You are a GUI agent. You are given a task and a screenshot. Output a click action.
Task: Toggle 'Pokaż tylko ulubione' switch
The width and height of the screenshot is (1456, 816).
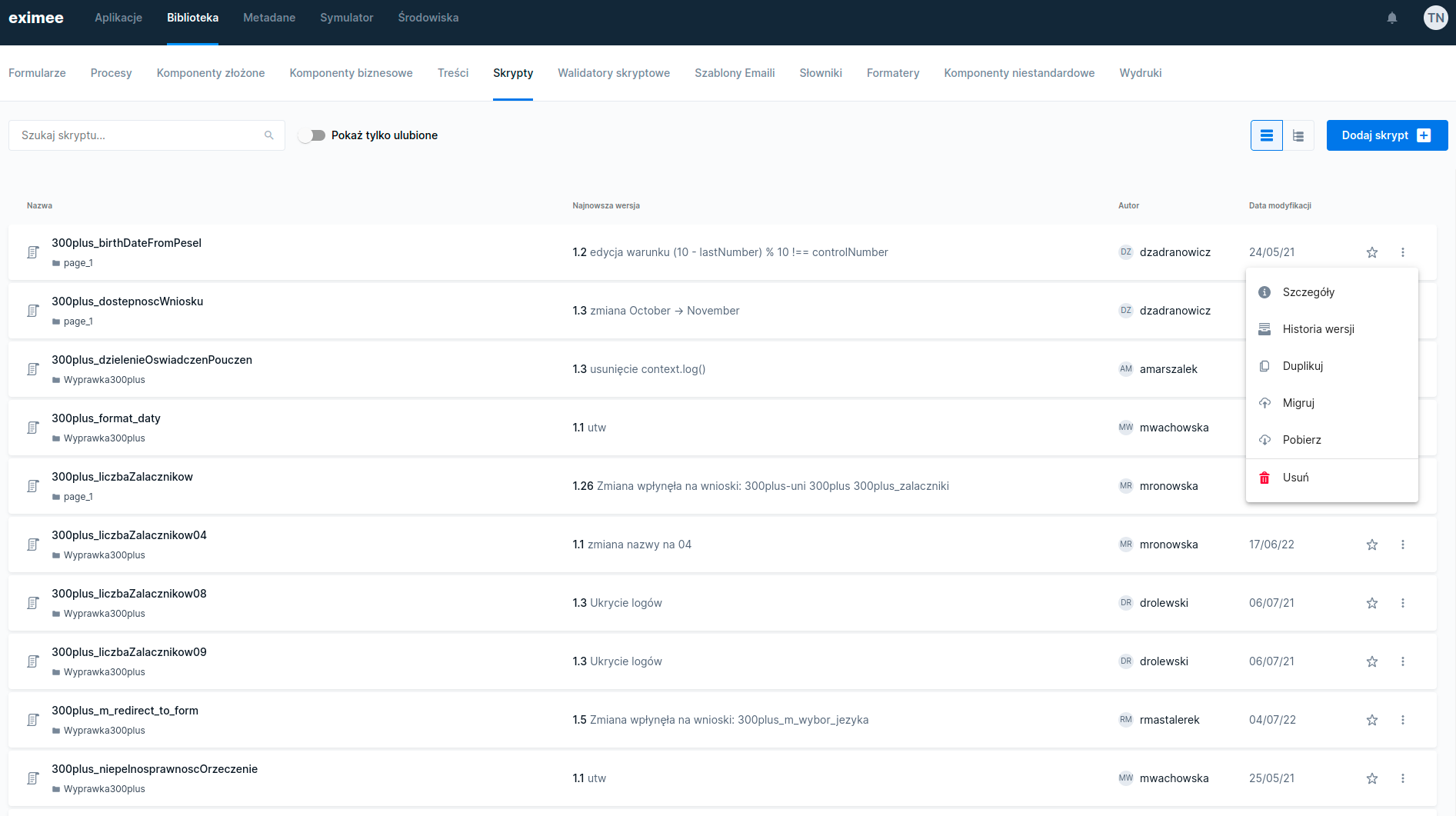pyautogui.click(x=312, y=135)
